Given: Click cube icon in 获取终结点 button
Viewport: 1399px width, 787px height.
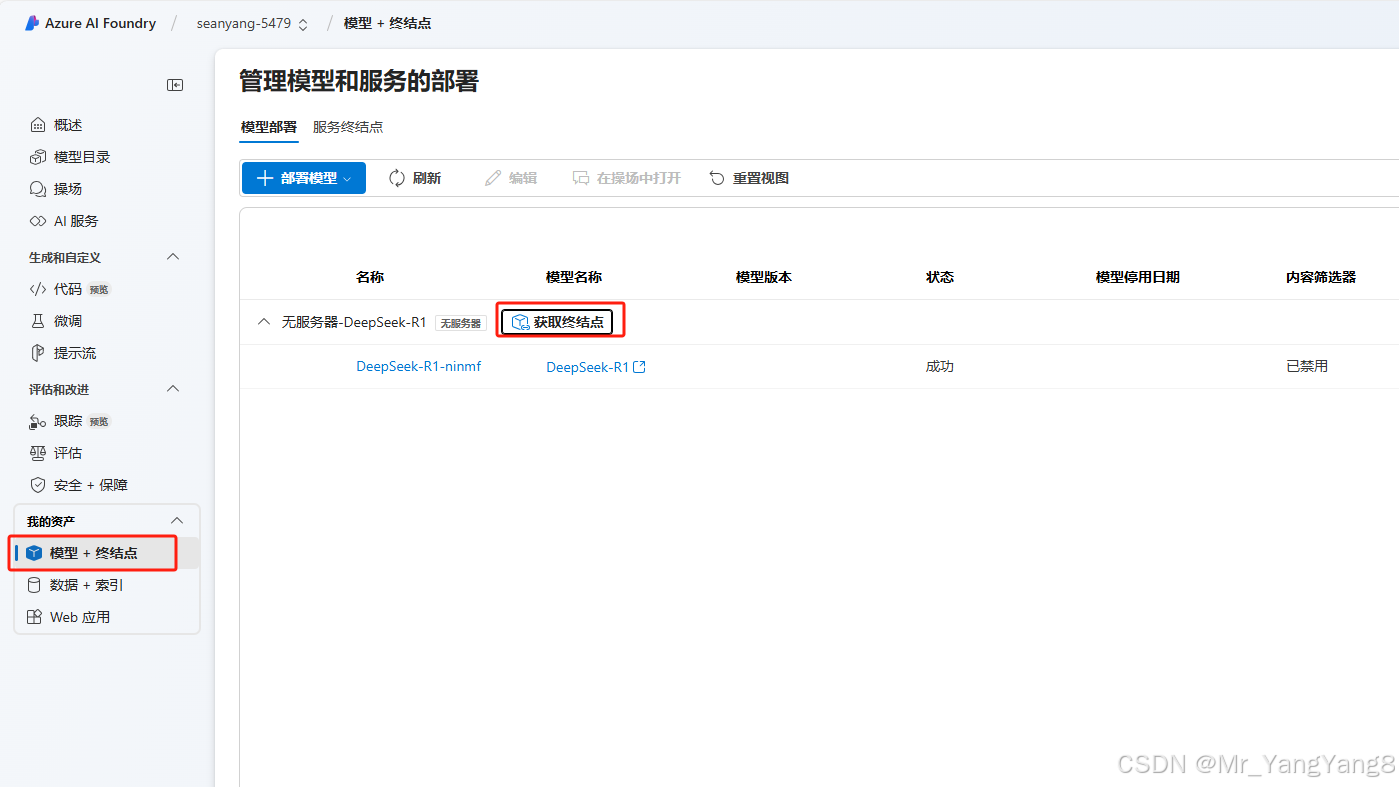Looking at the screenshot, I should (x=520, y=322).
